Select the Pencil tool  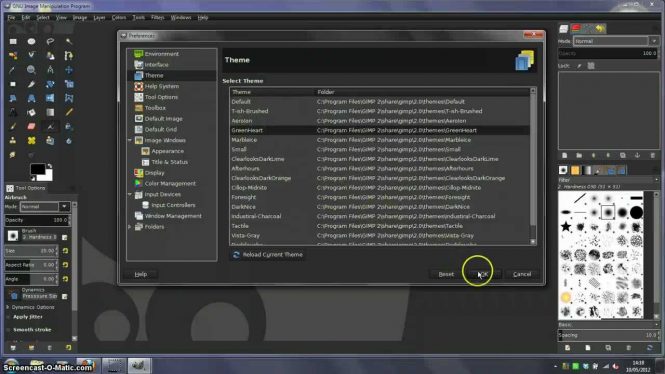coord(69,112)
